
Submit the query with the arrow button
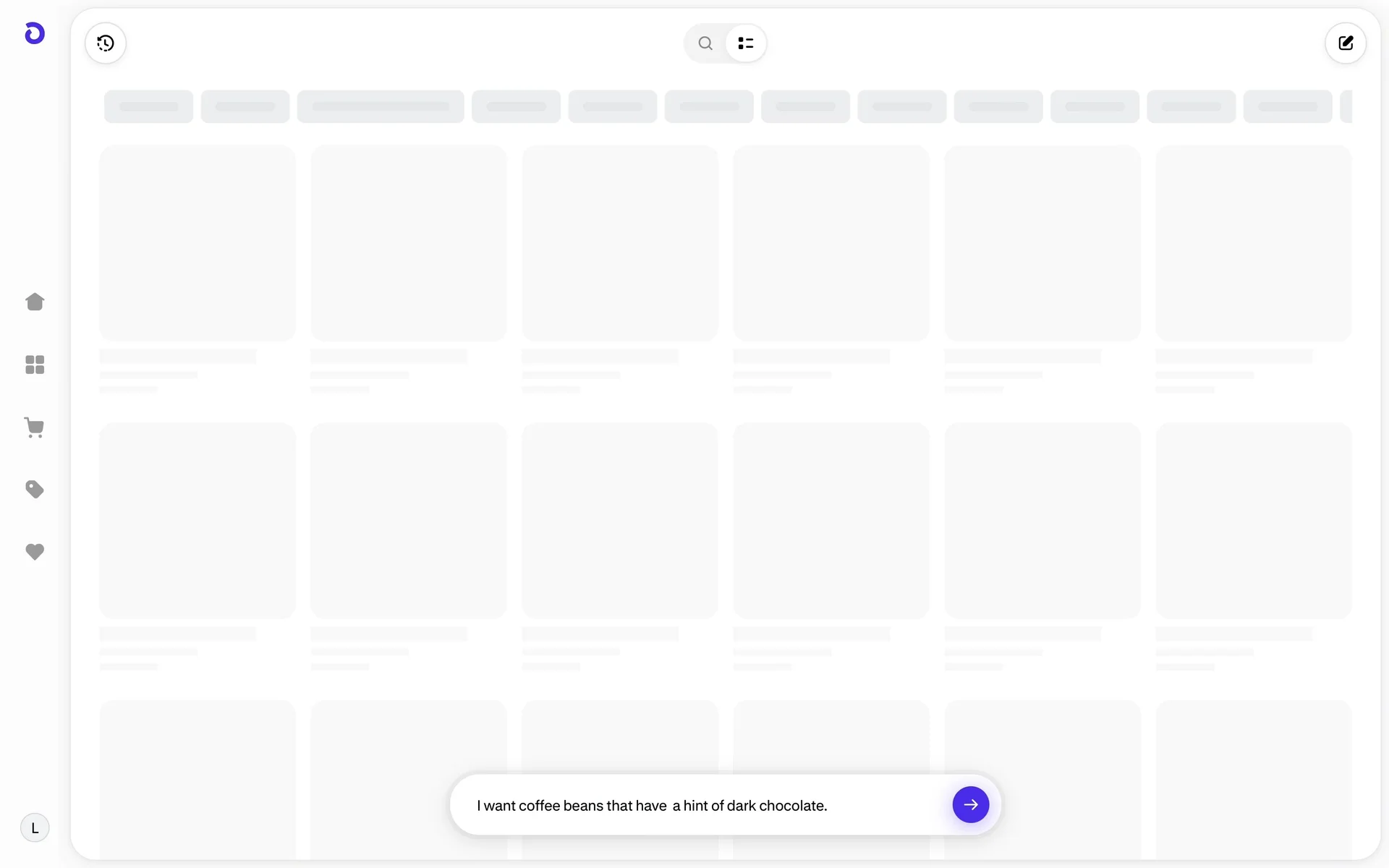click(970, 805)
